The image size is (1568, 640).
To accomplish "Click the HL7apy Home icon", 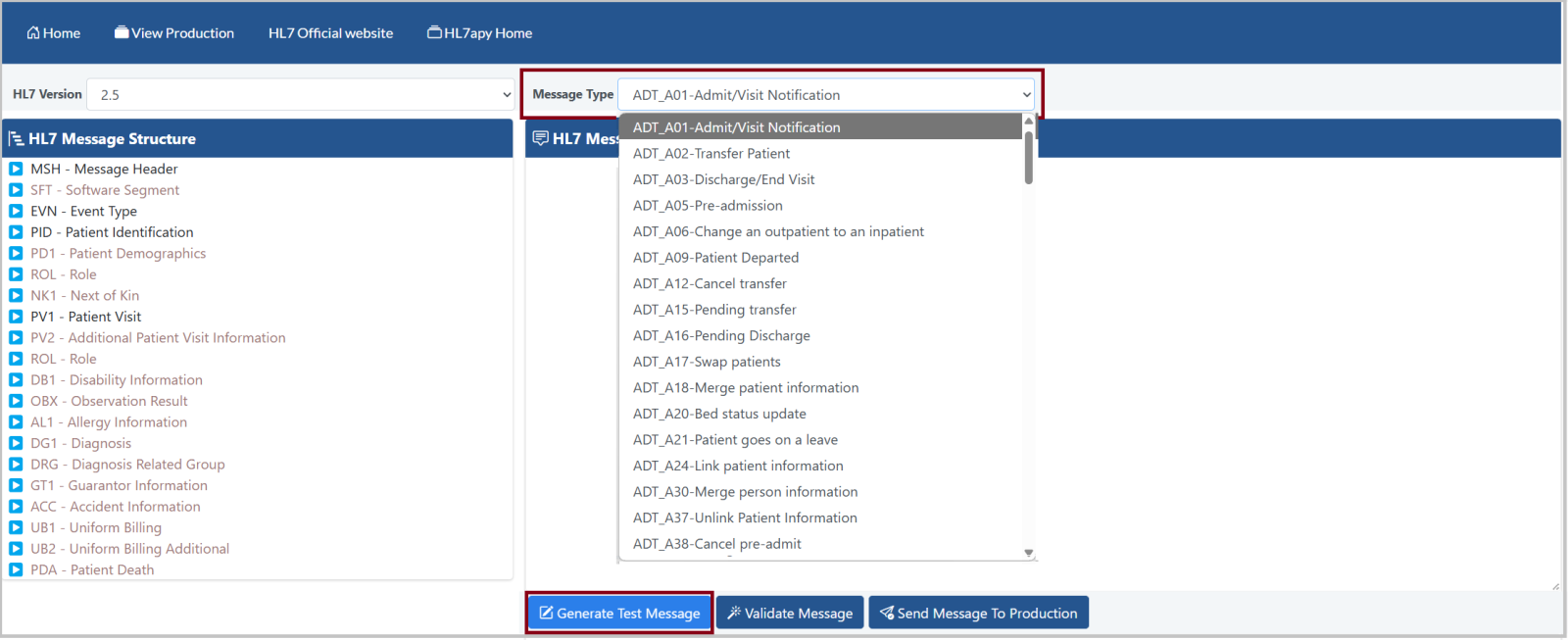I will pyautogui.click(x=434, y=33).
